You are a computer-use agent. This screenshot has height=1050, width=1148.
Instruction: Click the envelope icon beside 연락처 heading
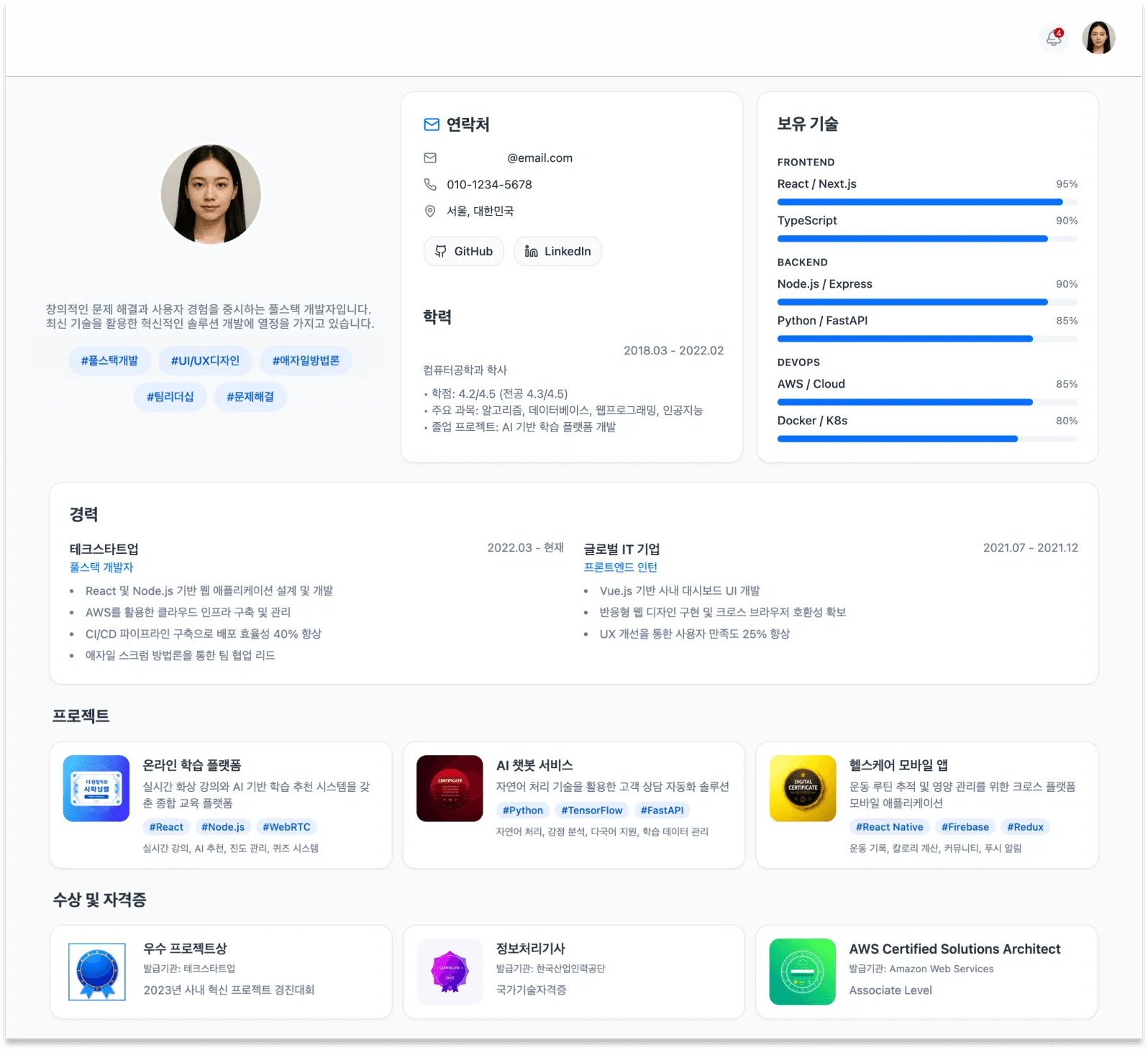point(432,124)
